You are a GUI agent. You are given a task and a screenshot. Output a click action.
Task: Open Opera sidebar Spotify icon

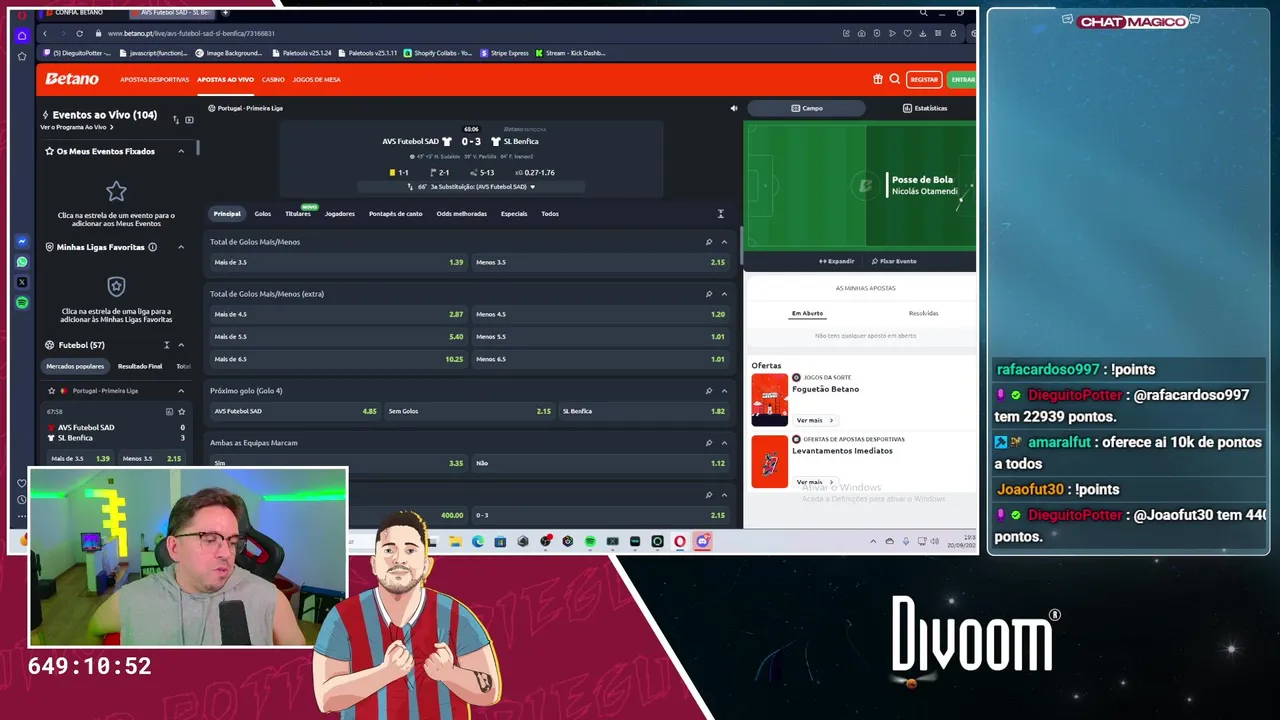[22, 302]
